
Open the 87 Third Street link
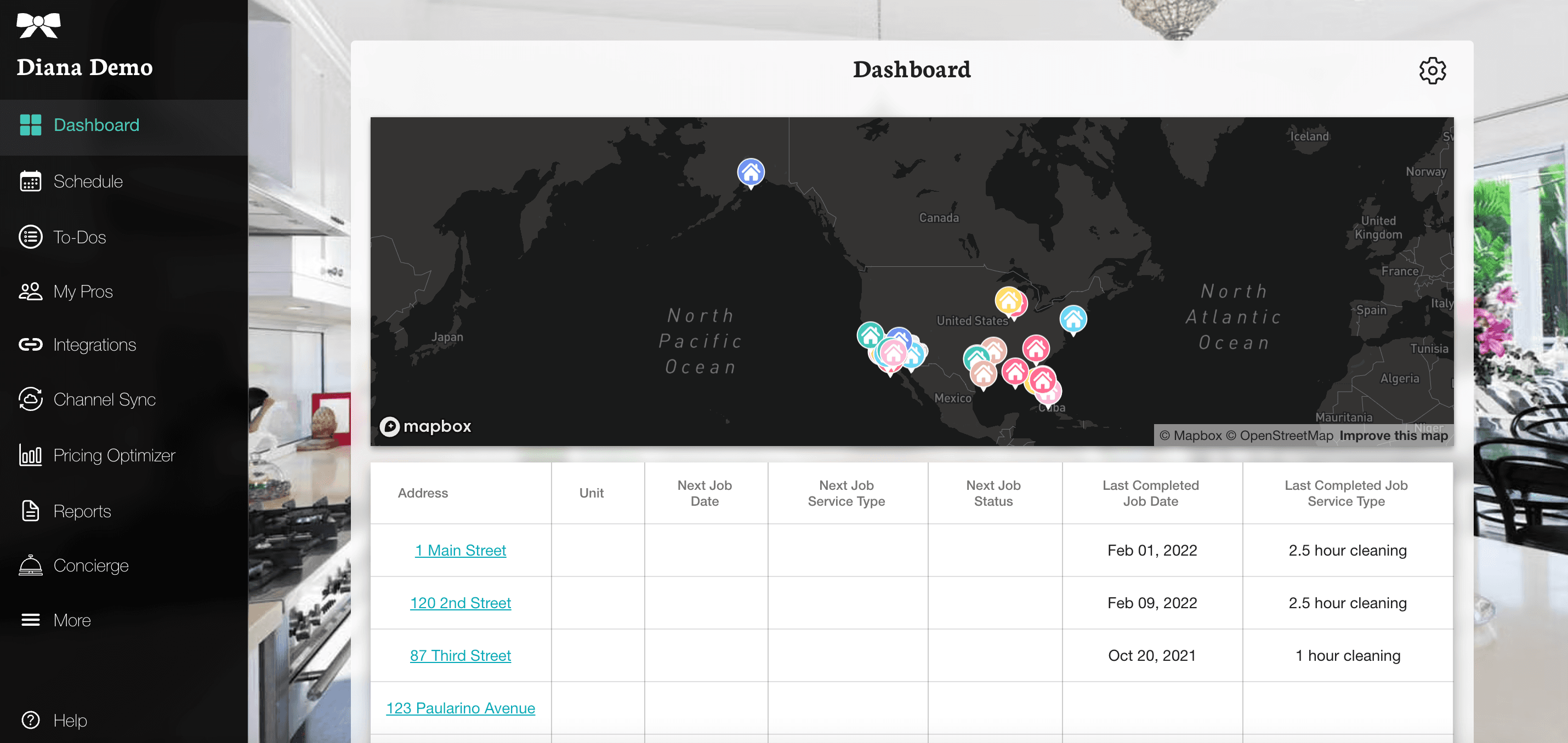460,655
